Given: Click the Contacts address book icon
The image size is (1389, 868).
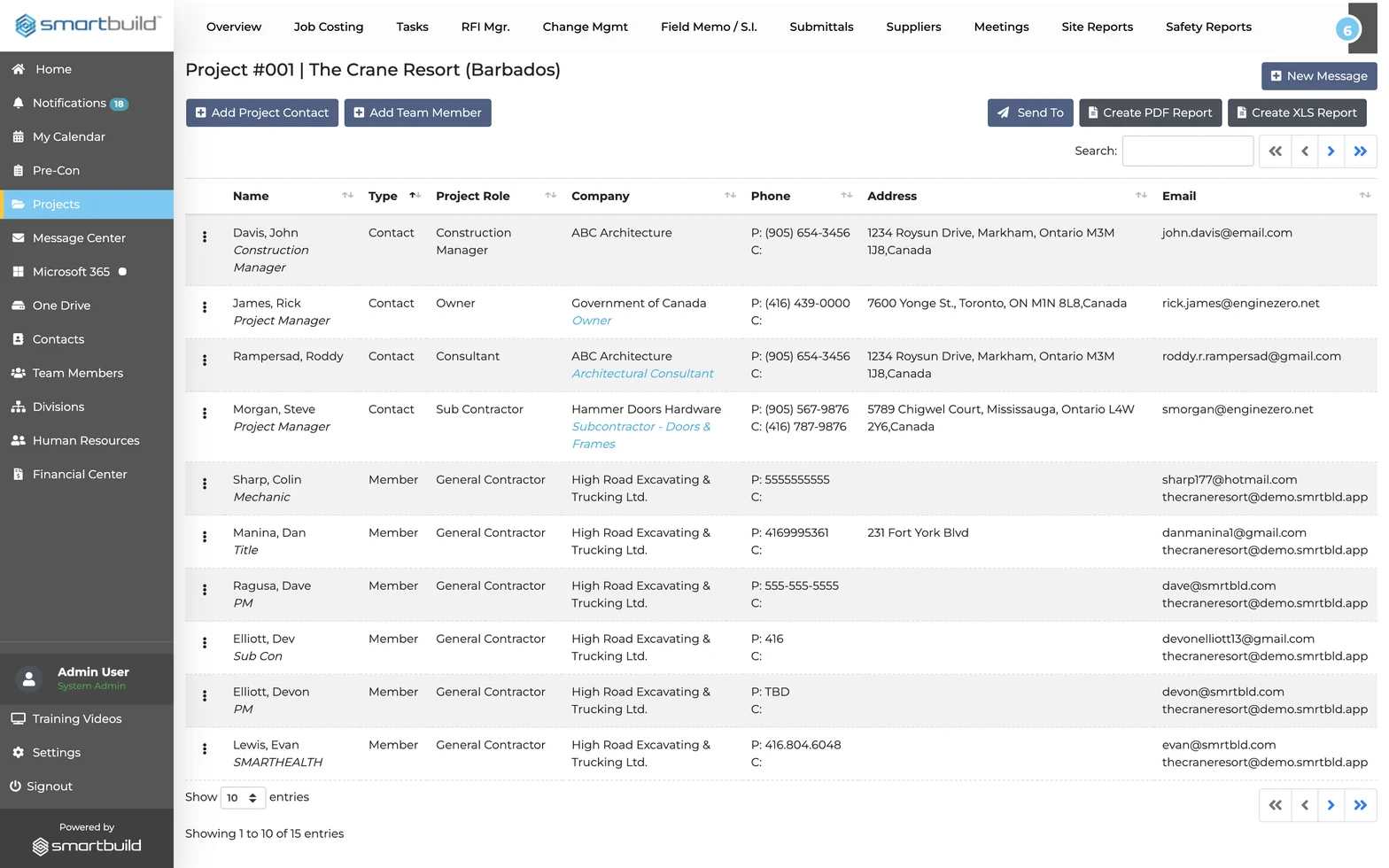Looking at the screenshot, I should [x=18, y=339].
